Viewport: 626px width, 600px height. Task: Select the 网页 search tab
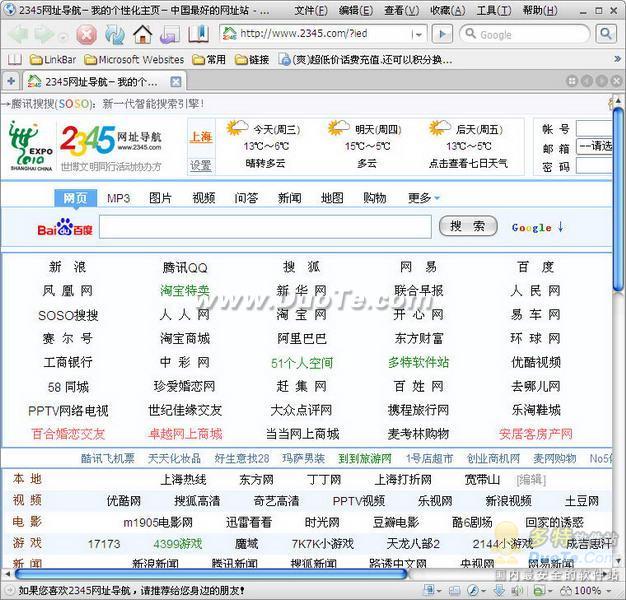click(75, 198)
